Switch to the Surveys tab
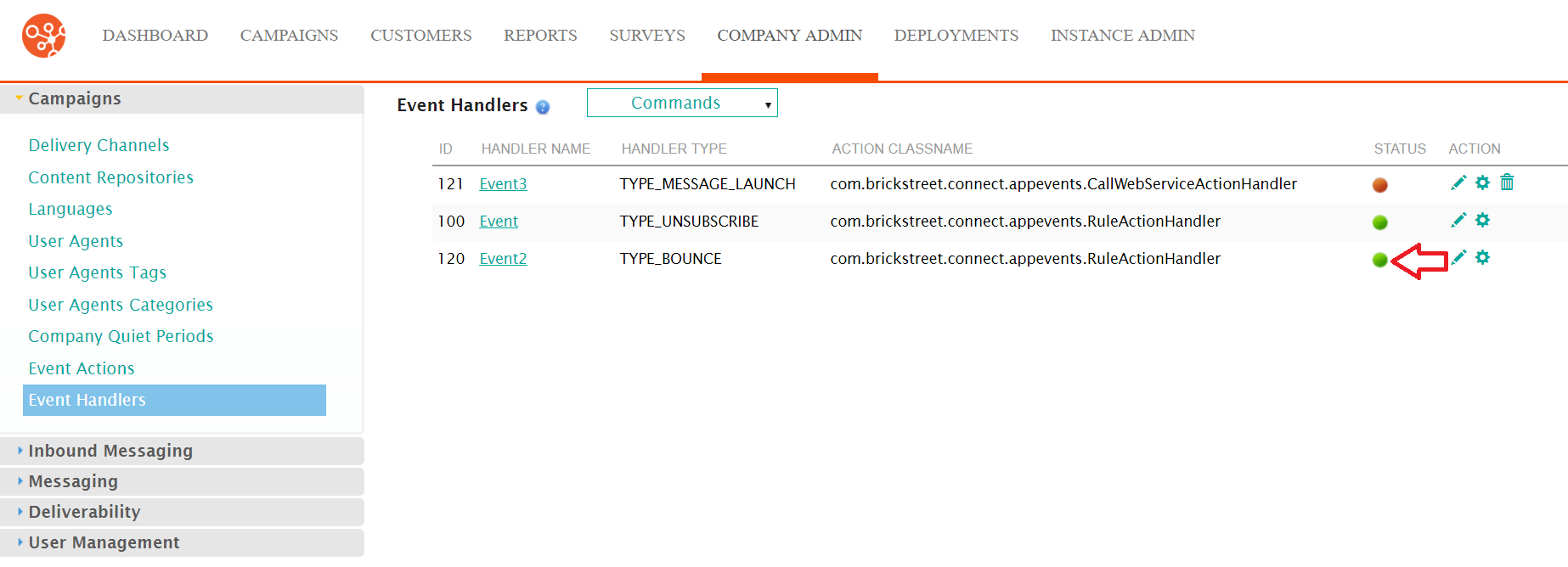The height and width of the screenshot is (567, 1568). pyautogui.click(x=647, y=36)
